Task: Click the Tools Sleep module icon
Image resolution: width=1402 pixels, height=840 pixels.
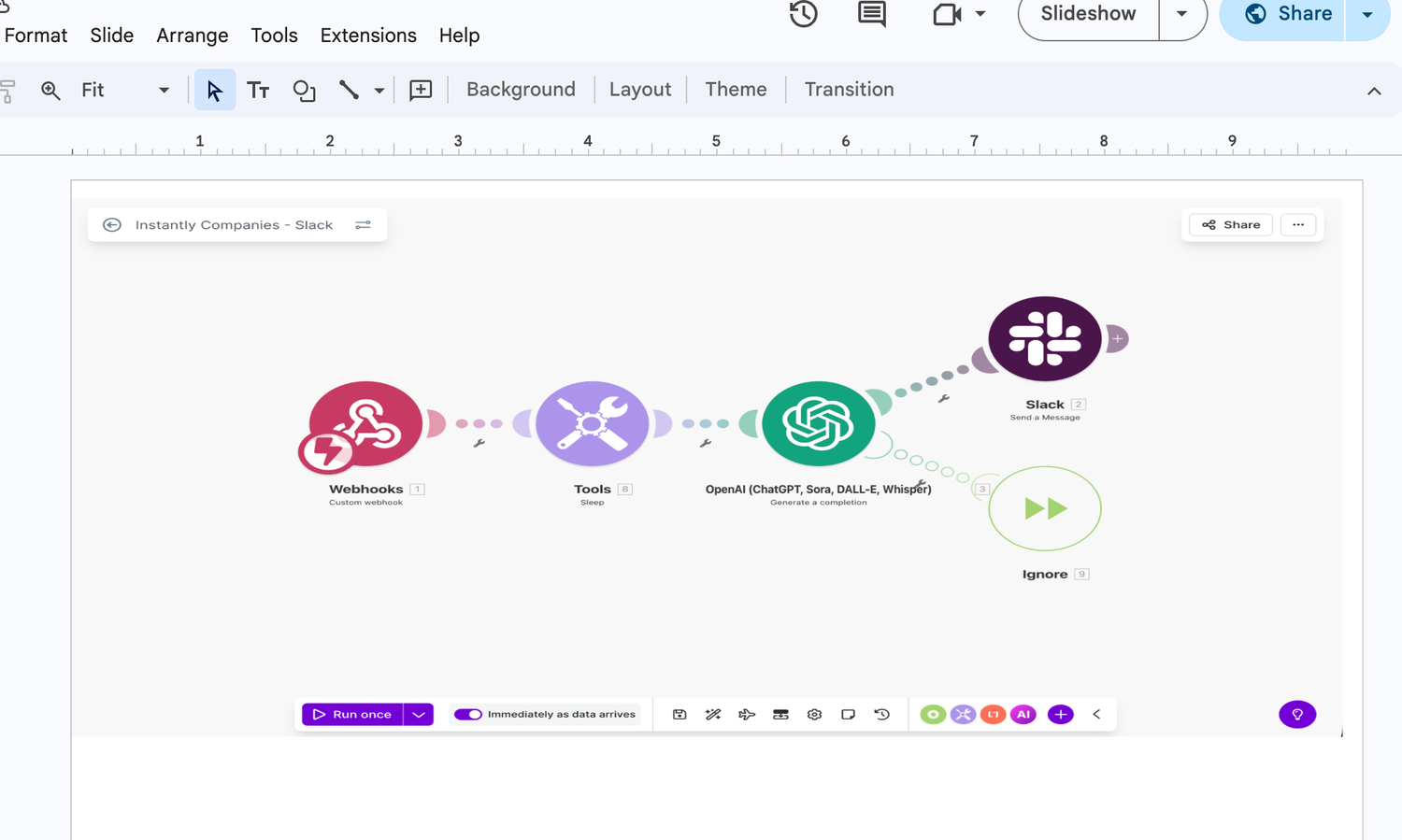Action: click(592, 423)
